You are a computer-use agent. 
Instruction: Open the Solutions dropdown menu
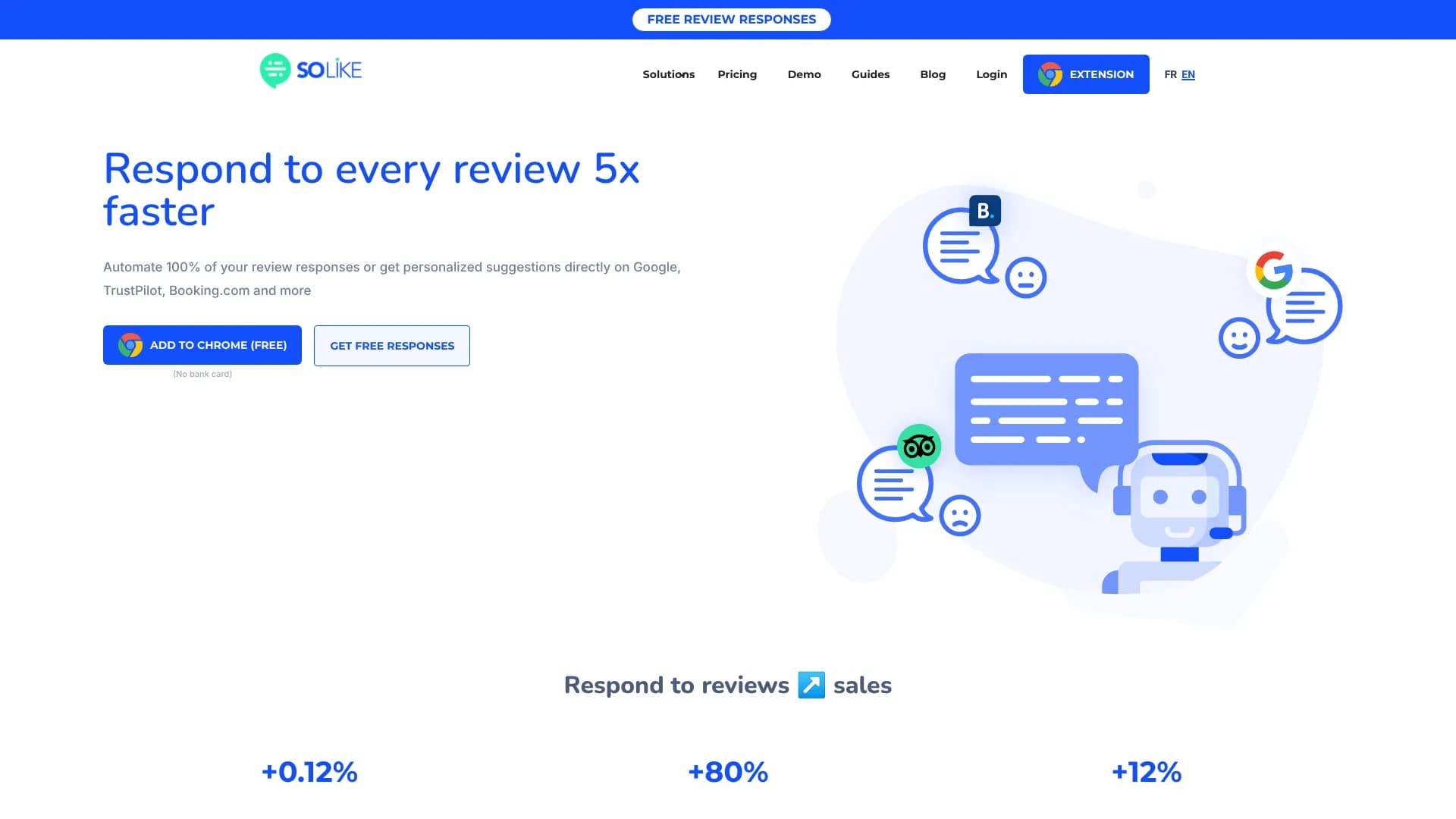(x=669, y=74)
